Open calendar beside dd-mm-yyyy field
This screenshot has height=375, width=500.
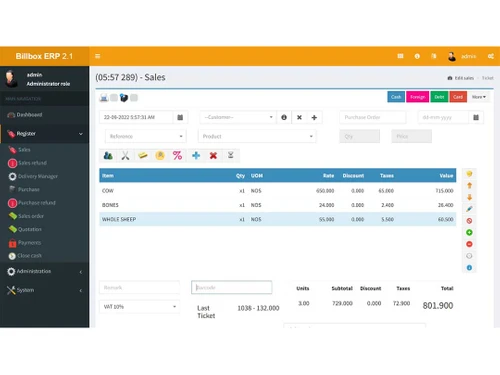pos(476,117)
